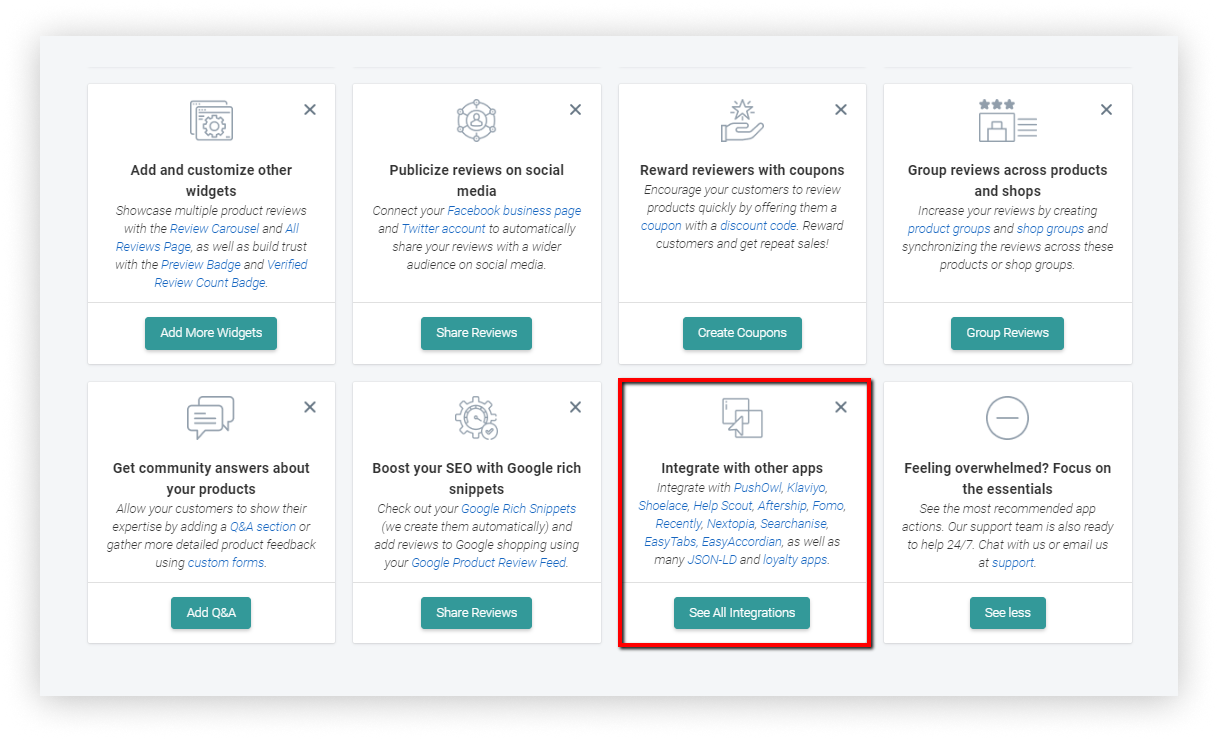Open the Review Carousel link

tap(214, 229)
